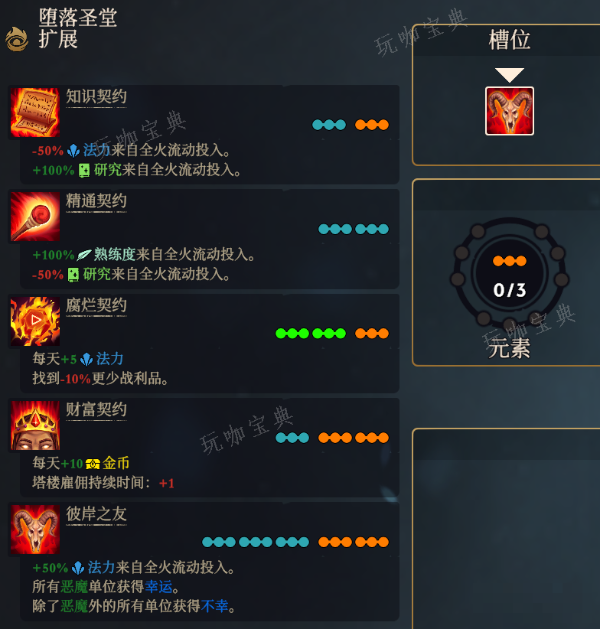Click the 元素 label under the ring
The height and width of the screenshot is (629, 600).
(x=509, y=348)
